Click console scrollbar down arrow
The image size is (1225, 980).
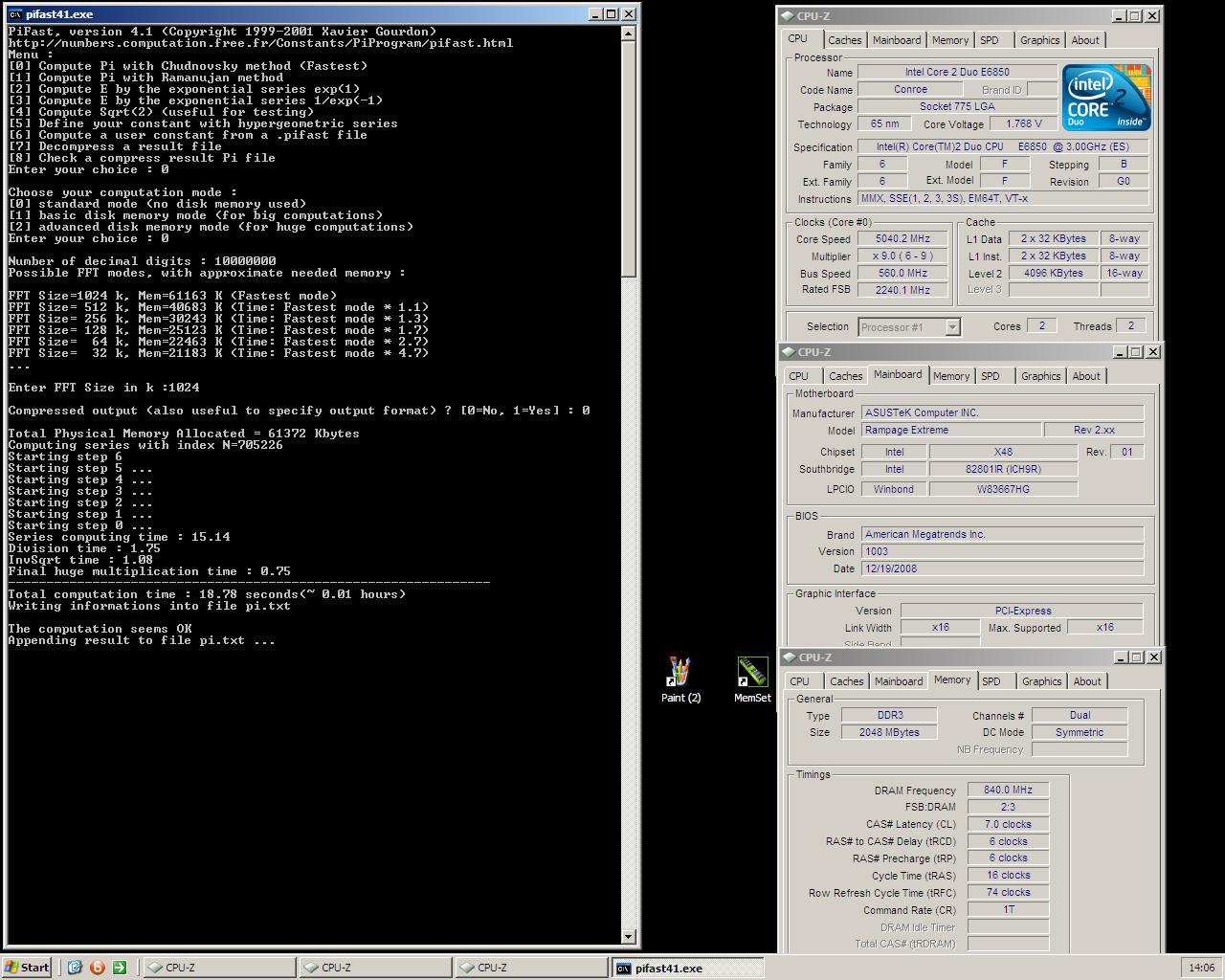tap(629, 937)
